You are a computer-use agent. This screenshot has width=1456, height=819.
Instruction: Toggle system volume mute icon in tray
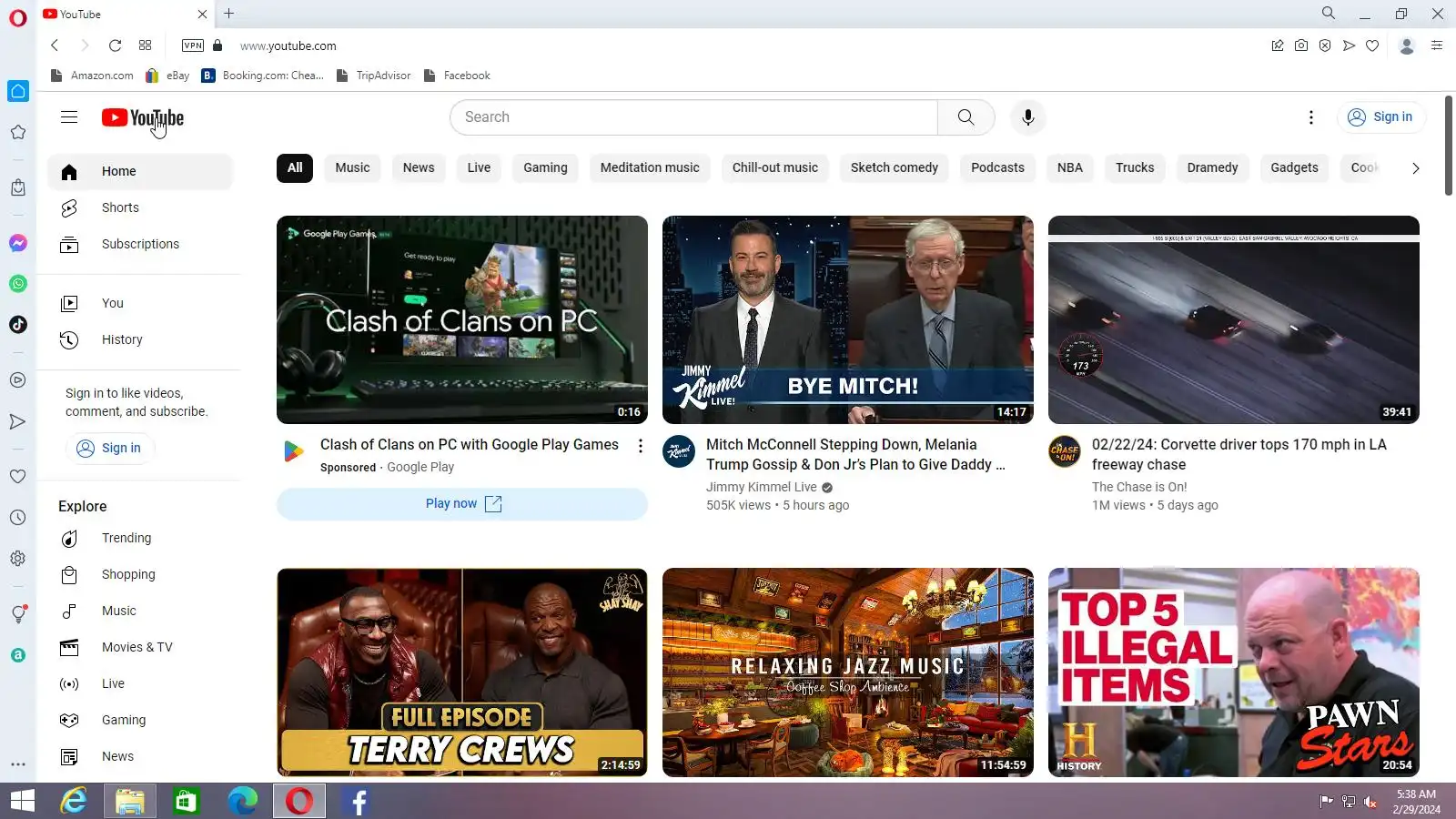tap(1370, 802)
